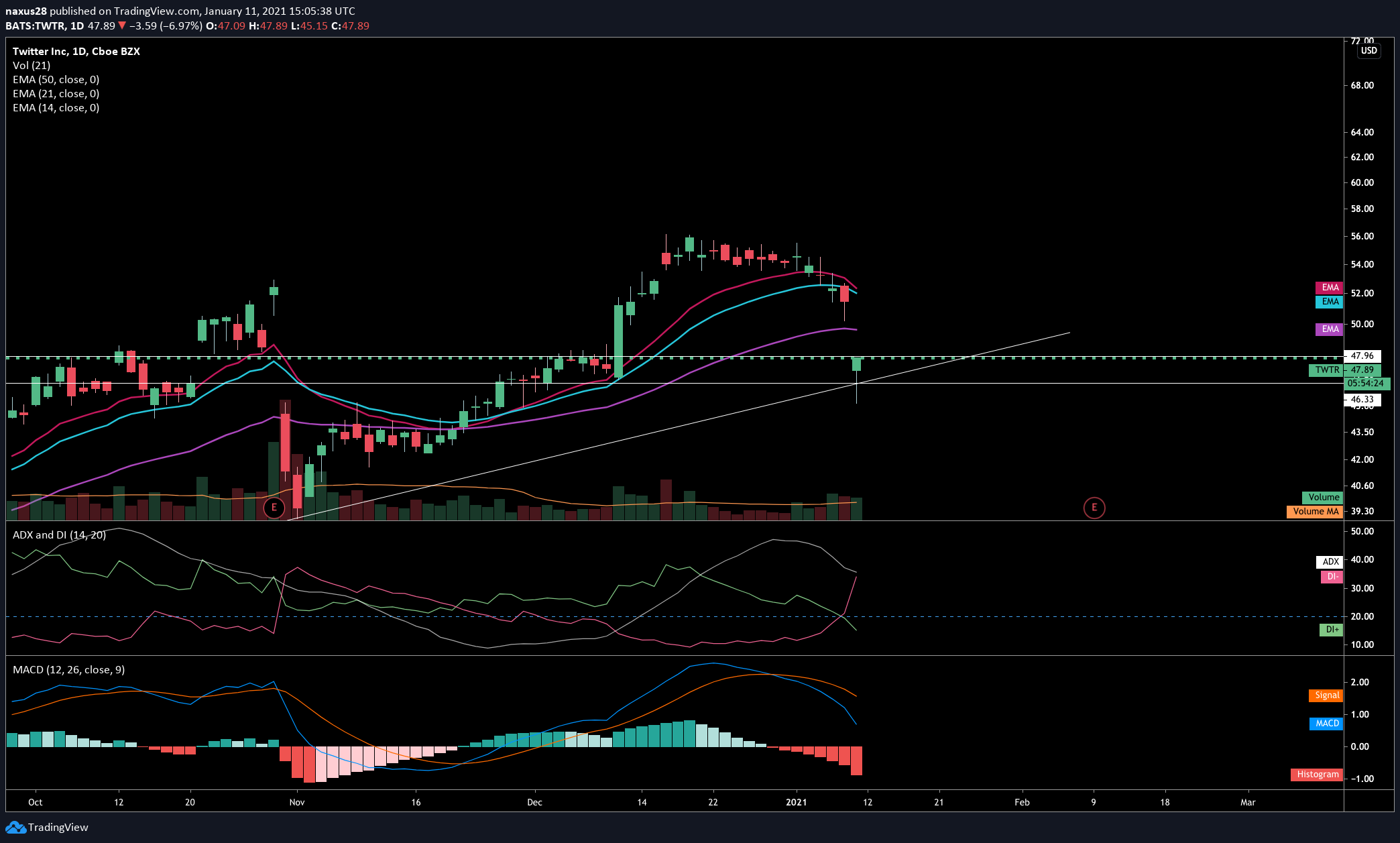Image resolution: width=1400 pixels, height=843 pixels.
Task: Click the Nov label on time axis
Action: coord(297,802)
